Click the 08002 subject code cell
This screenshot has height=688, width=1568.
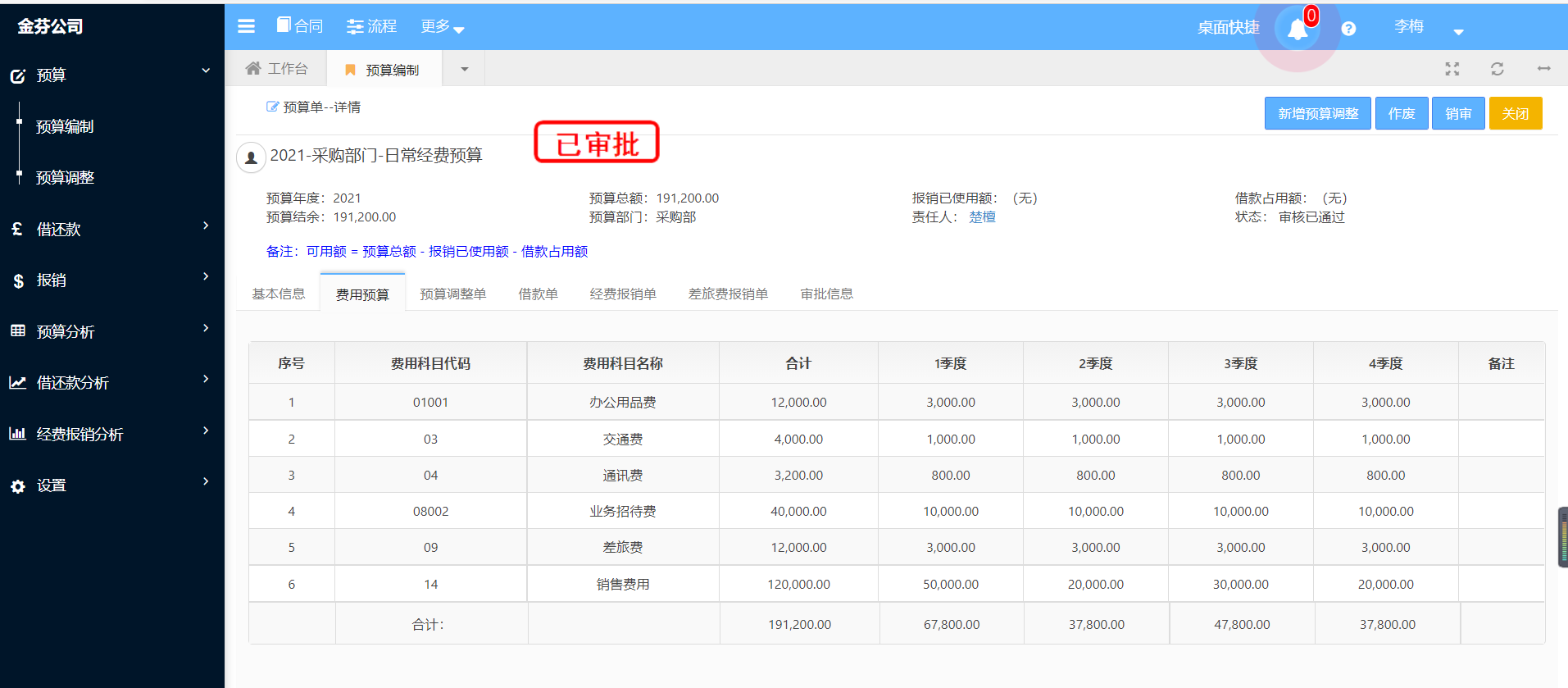(x=430, y=512)
